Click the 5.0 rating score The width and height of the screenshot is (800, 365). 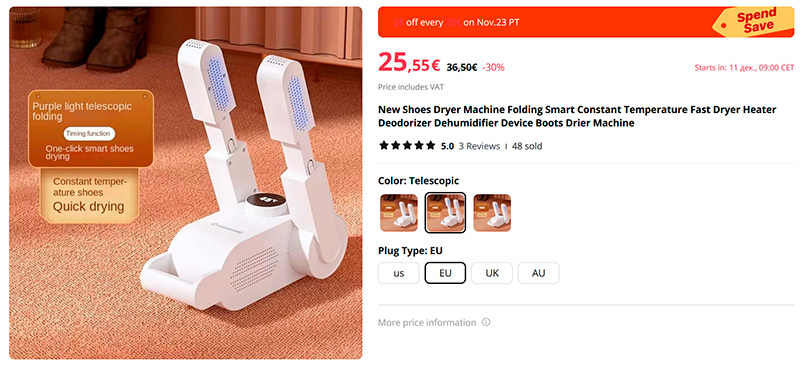coord(447,146)
